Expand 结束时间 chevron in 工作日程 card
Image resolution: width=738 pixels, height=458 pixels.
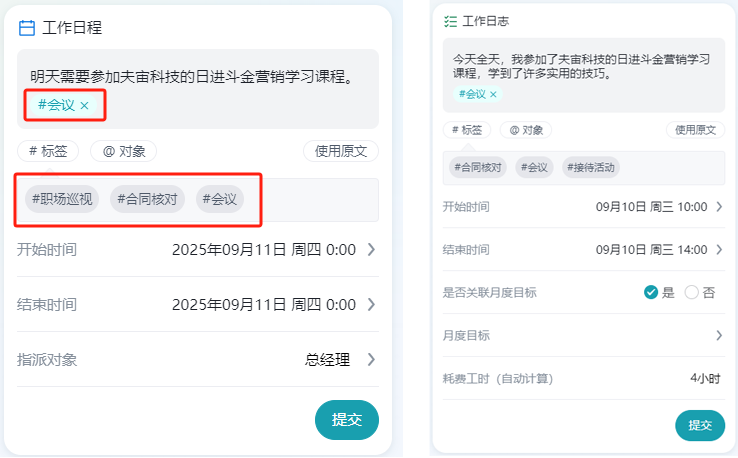coord(371,304)
